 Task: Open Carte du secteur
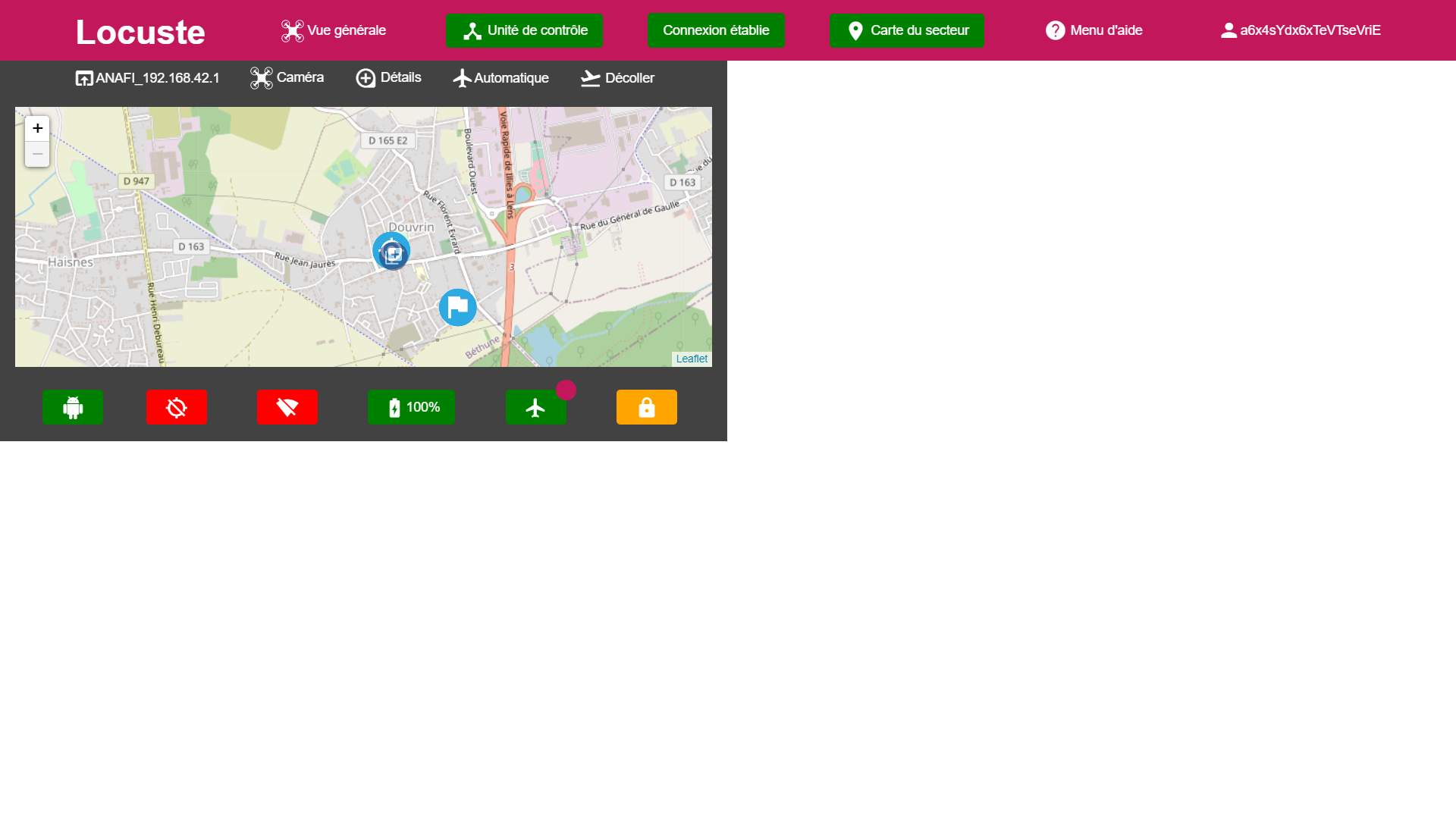tap(906, 30)
